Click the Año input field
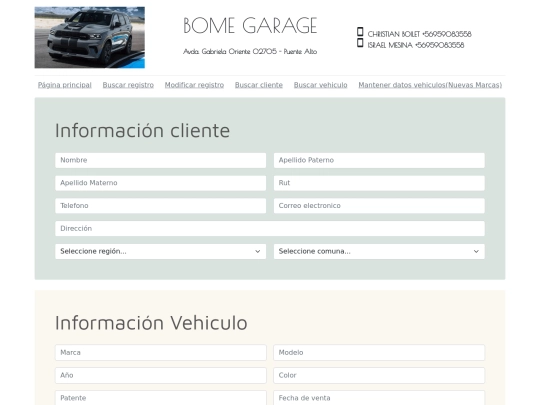Screen dimensions: 540x405 [x=160, y=375]
